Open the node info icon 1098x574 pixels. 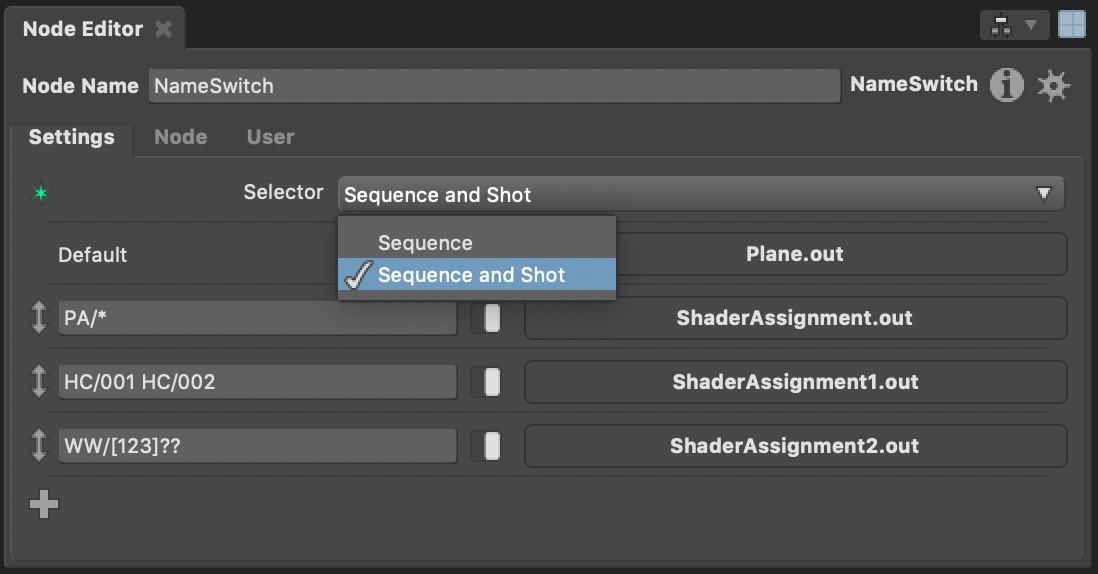click(1006, 85)
